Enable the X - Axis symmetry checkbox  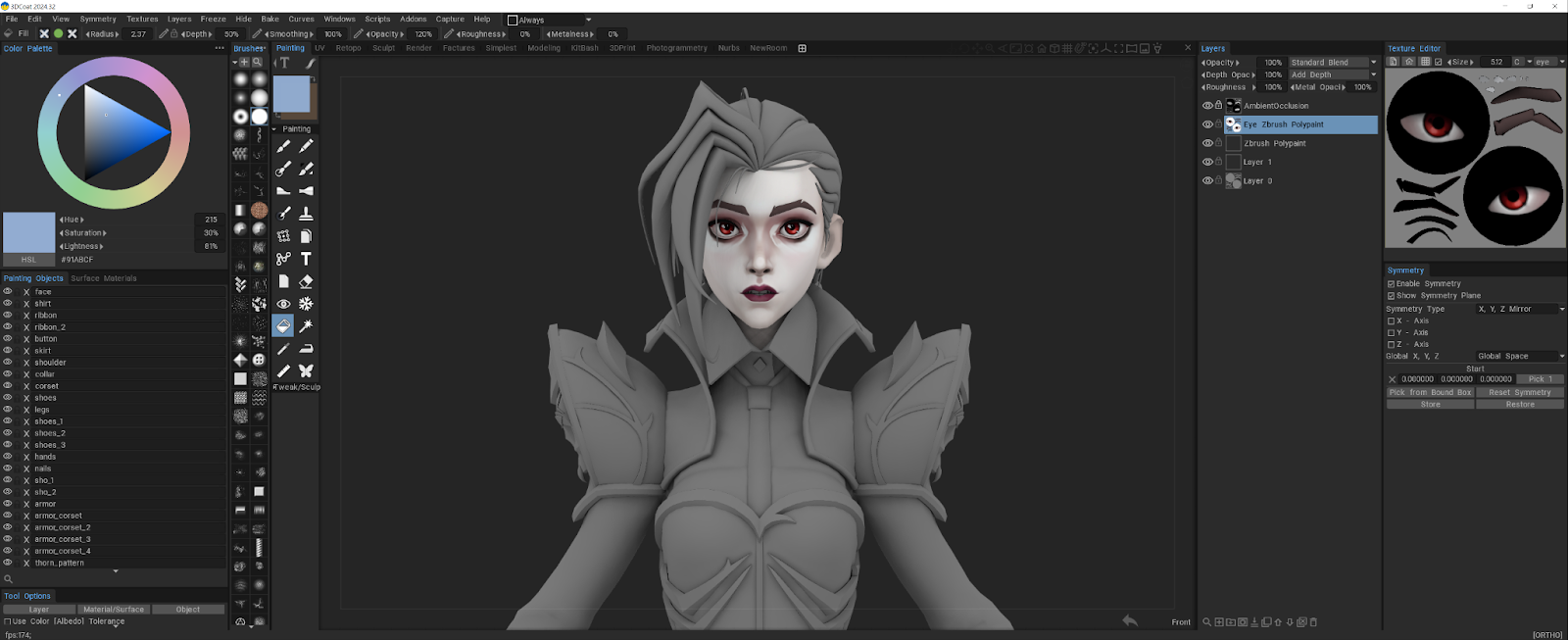(x=1391, y=321)
